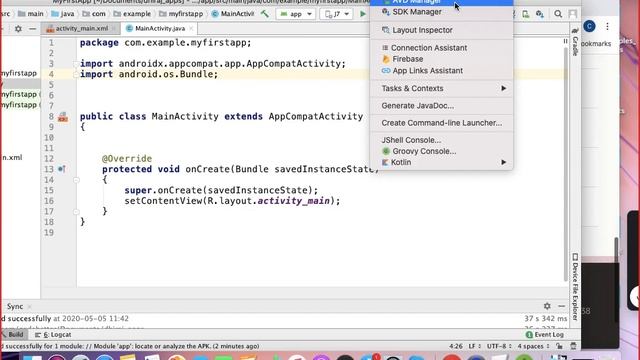Click the java breadcrumb folder
This screenshot has width=640, height=360.
click(x=63, y=14)
